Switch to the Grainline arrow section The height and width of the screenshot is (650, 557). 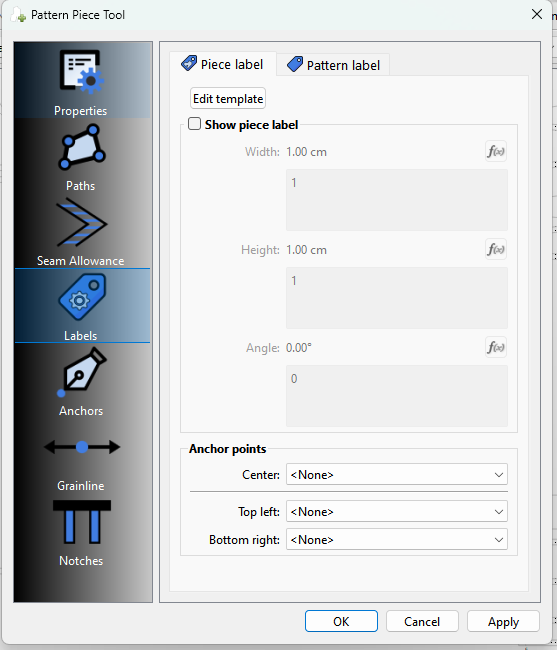pos(82,456)
